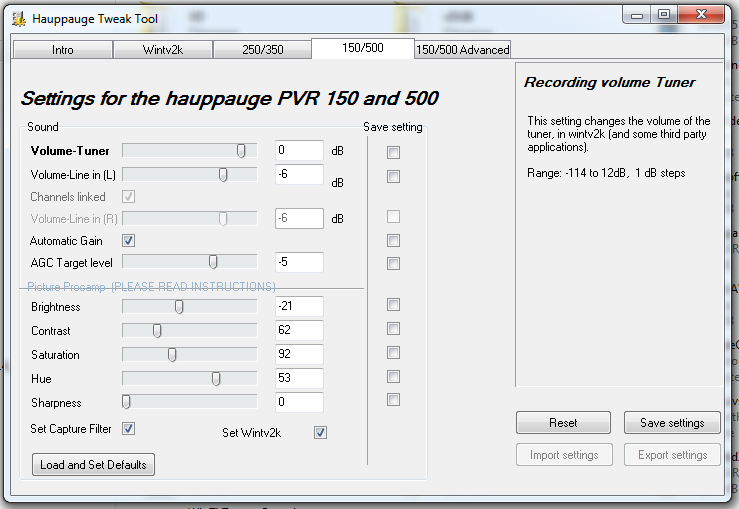
Task: Enable Save setting for Automatic Gain
Action: click(x=393, y=240)
